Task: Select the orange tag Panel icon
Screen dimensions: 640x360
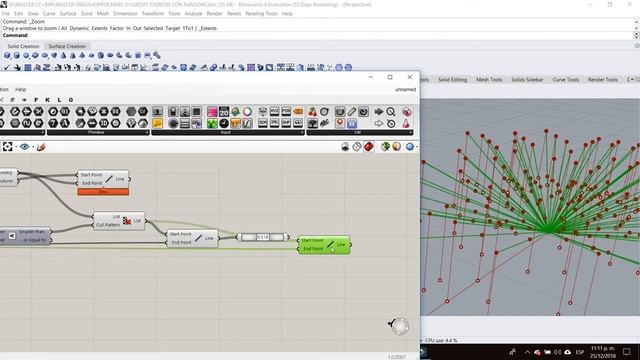Action: point(298,111)
